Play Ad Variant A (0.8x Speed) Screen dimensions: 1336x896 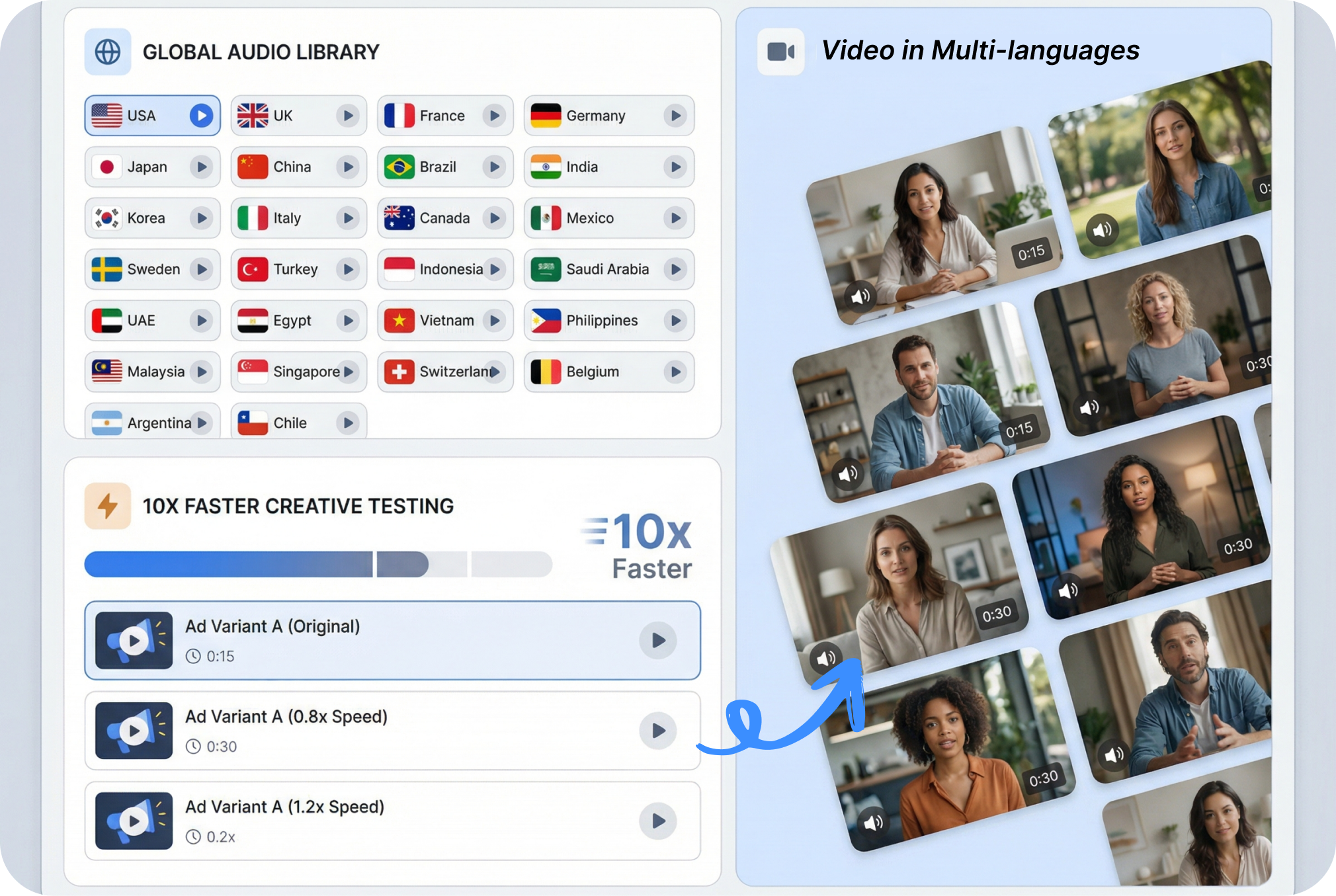pyautogui.click(x=658, y=731)
